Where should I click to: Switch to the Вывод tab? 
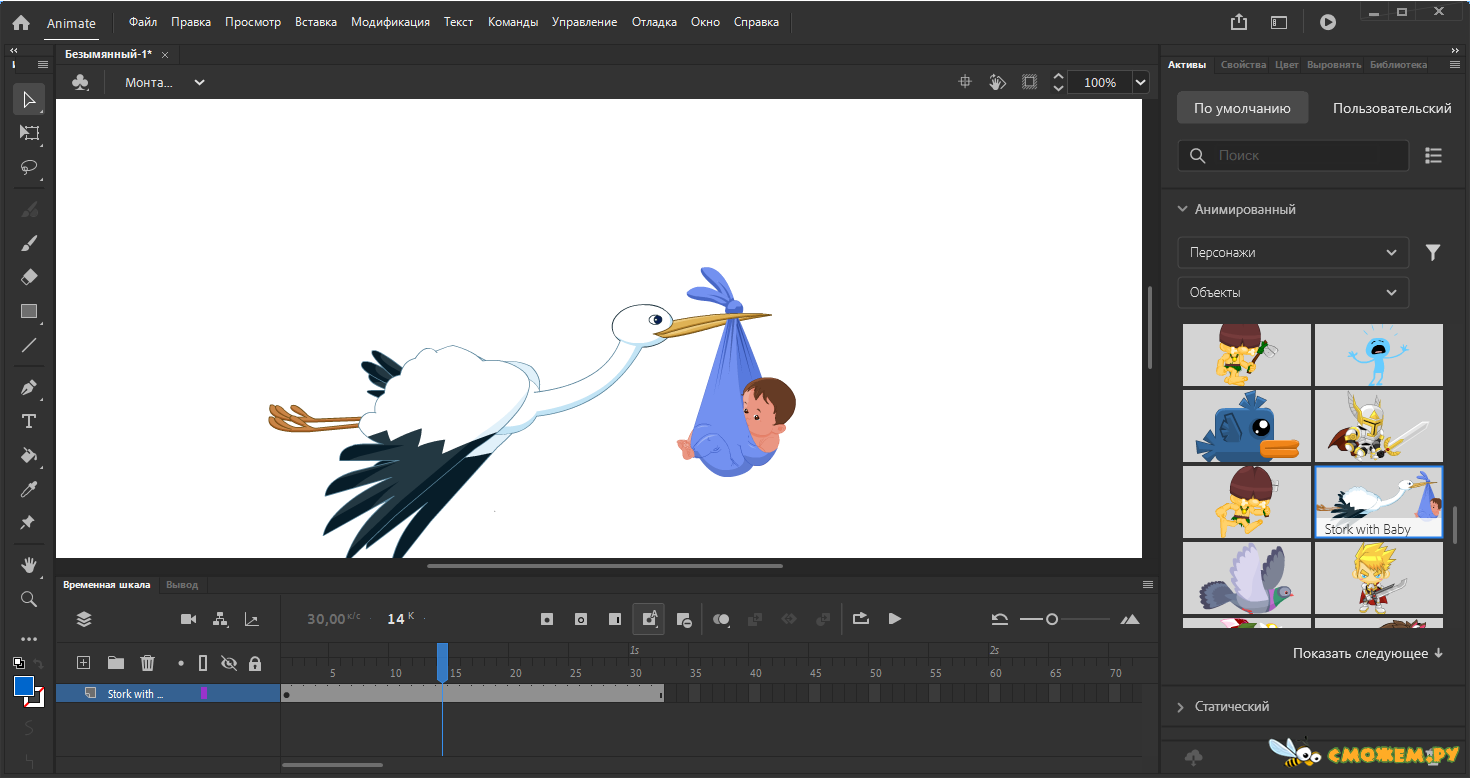pyautogui.click(x=182, y=584)
